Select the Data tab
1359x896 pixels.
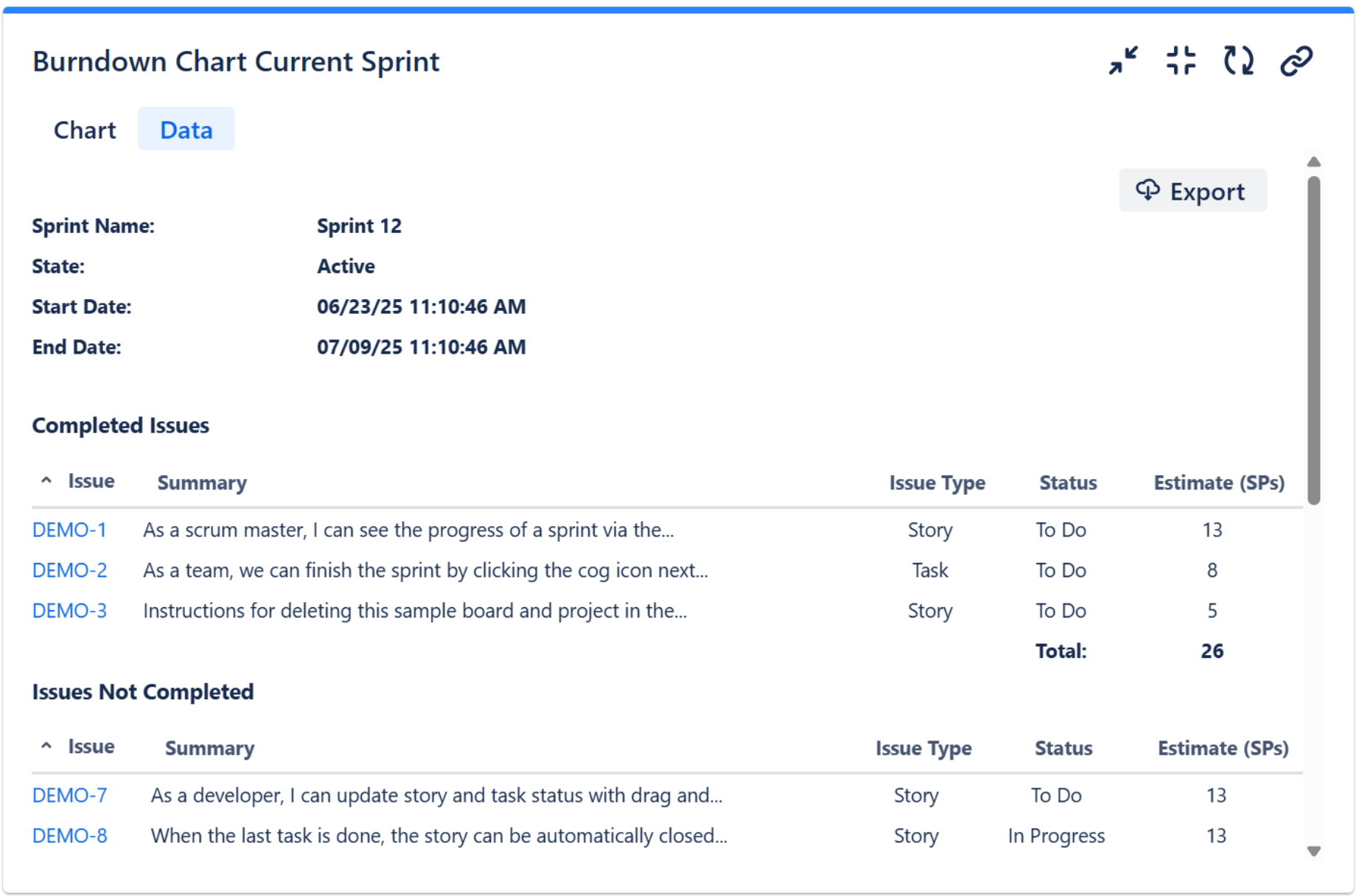186,130
